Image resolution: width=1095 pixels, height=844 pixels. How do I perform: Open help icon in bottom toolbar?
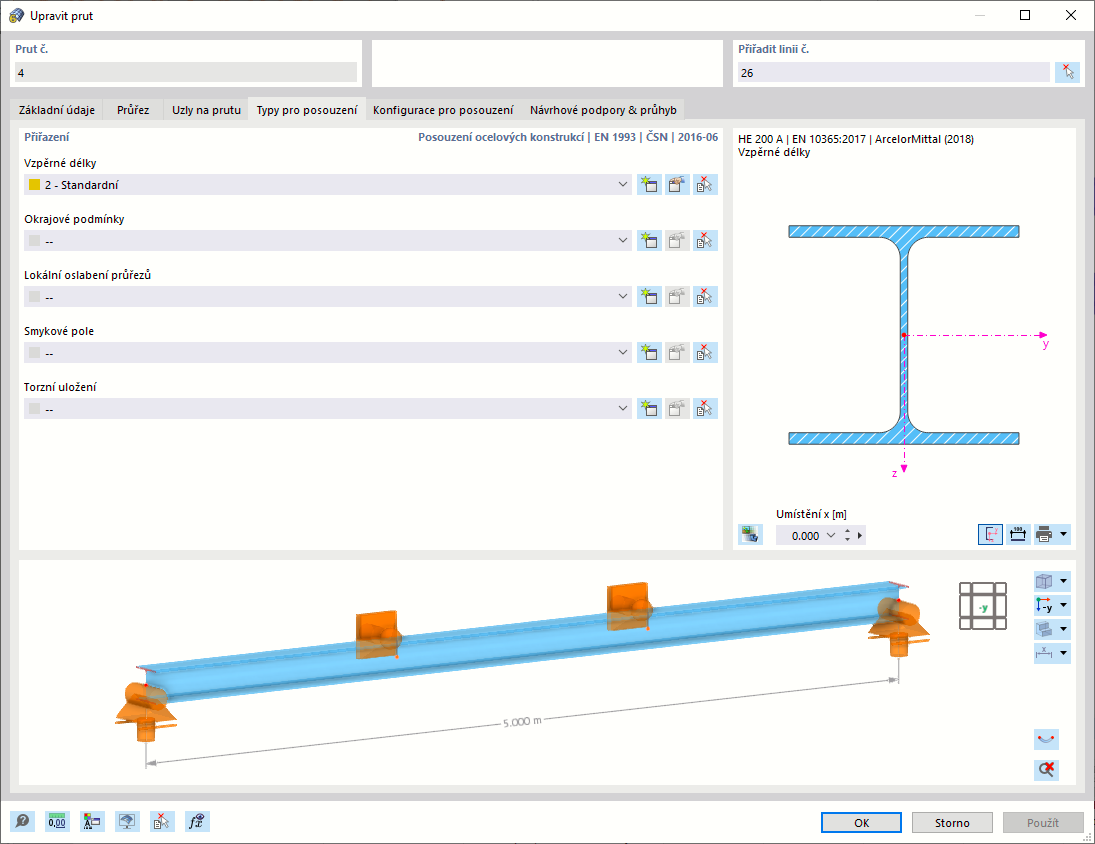[x=22, y=822]
